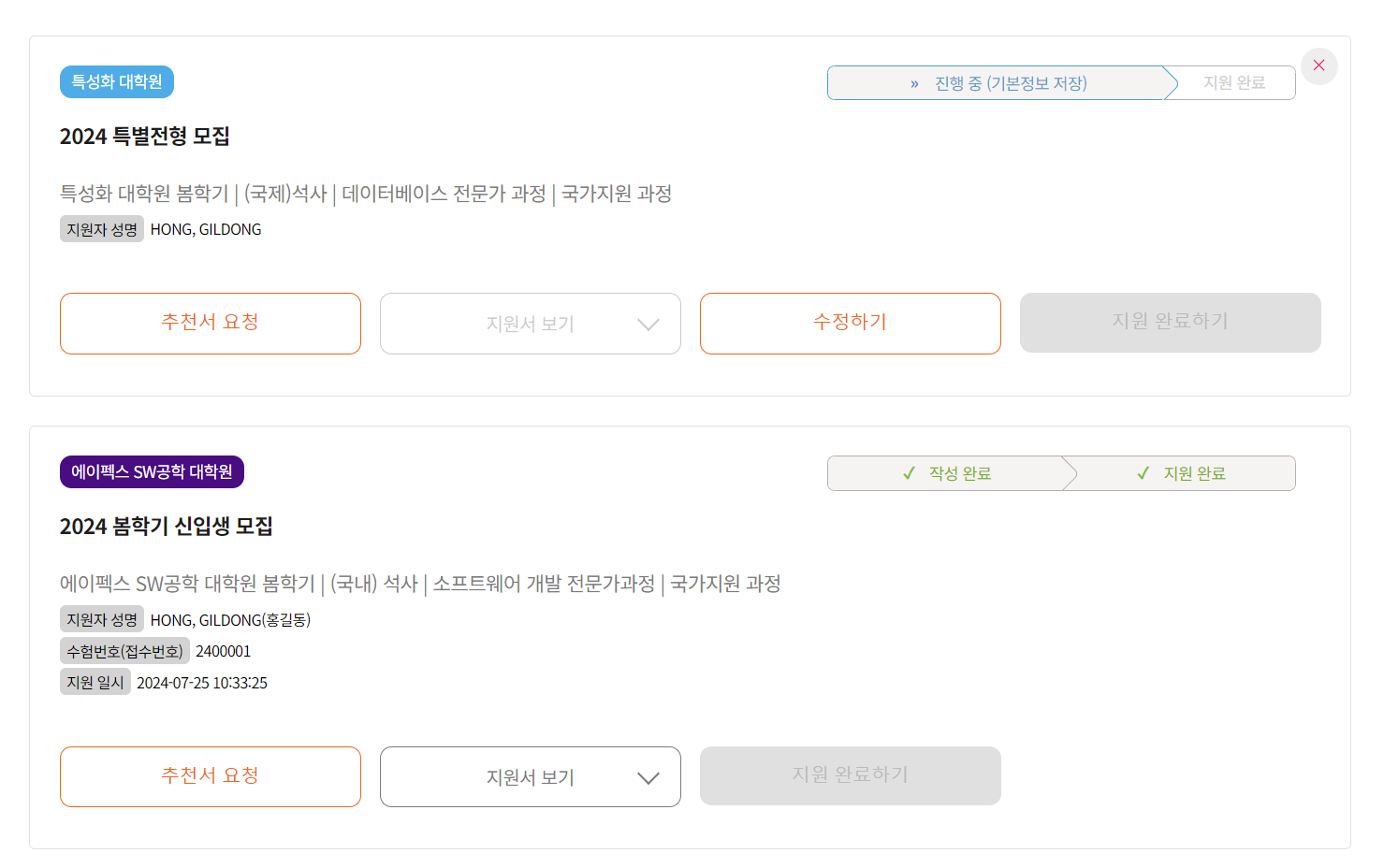Close the 특성화 대학원 application card
The height and width of the screenshot is (868, 1384).
point(1318,65)
